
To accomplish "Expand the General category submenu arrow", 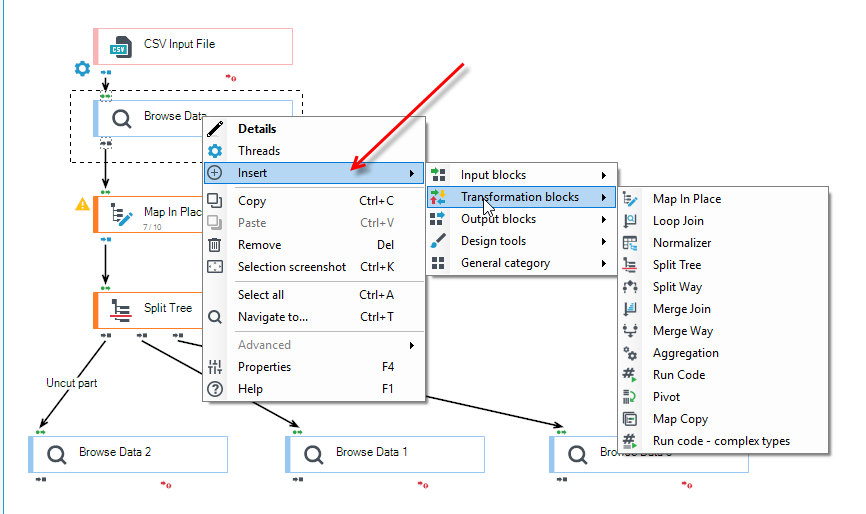I will (604, 263).
